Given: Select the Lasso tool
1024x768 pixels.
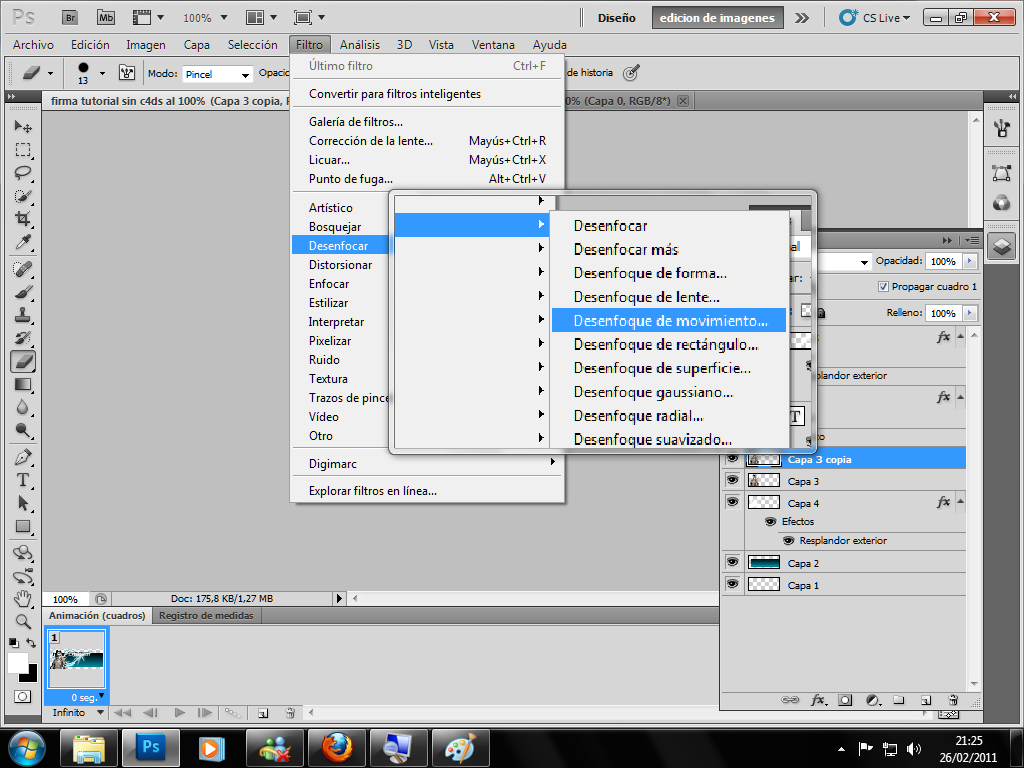Looking at the screenshot, I should (23, 173).
